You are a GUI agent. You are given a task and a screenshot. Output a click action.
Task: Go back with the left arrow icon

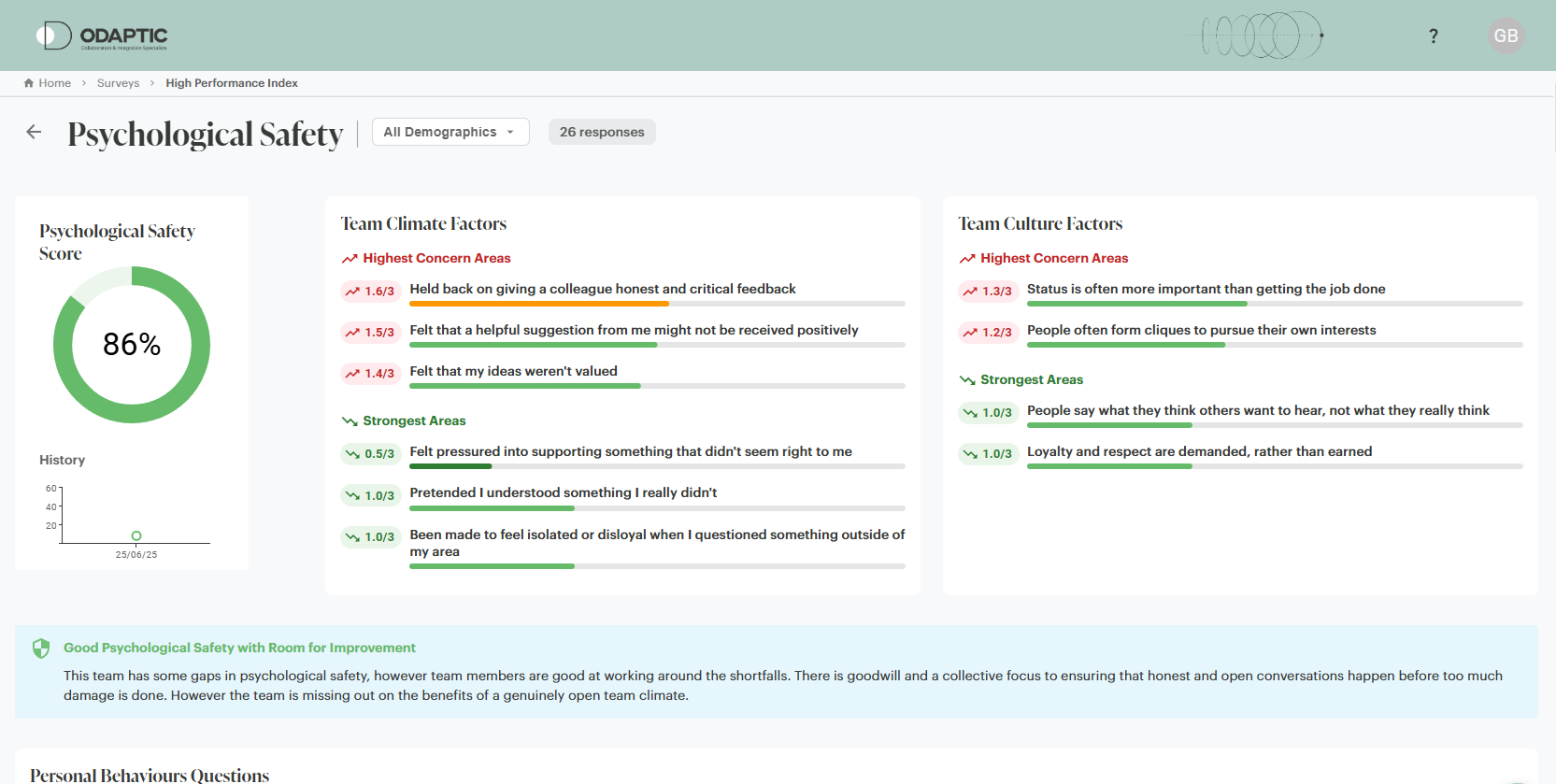click(35, 132)
